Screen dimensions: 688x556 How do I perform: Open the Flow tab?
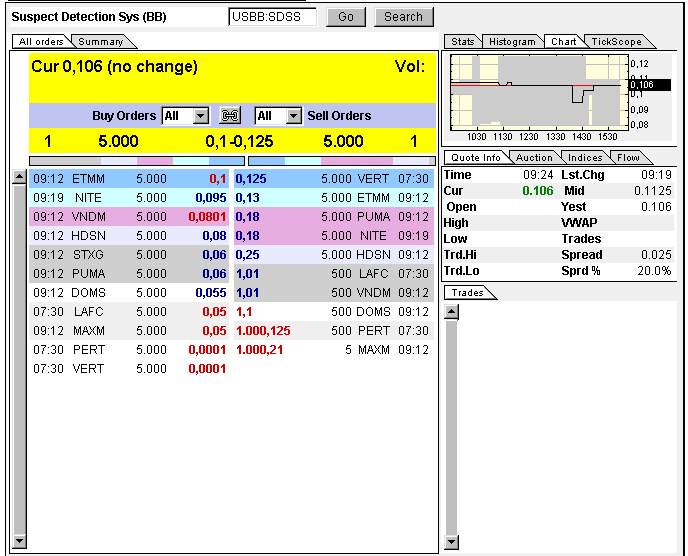click(628, 158)
